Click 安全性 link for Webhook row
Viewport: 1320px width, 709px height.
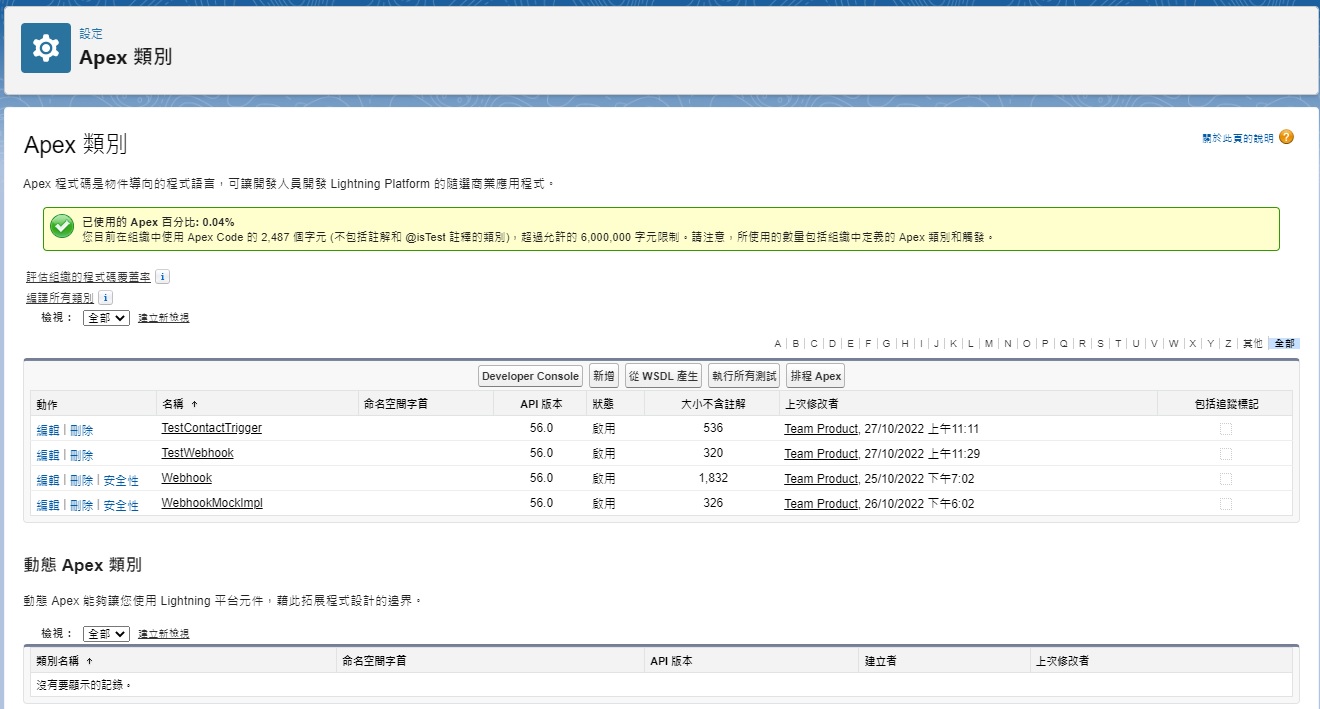(121, 480)
